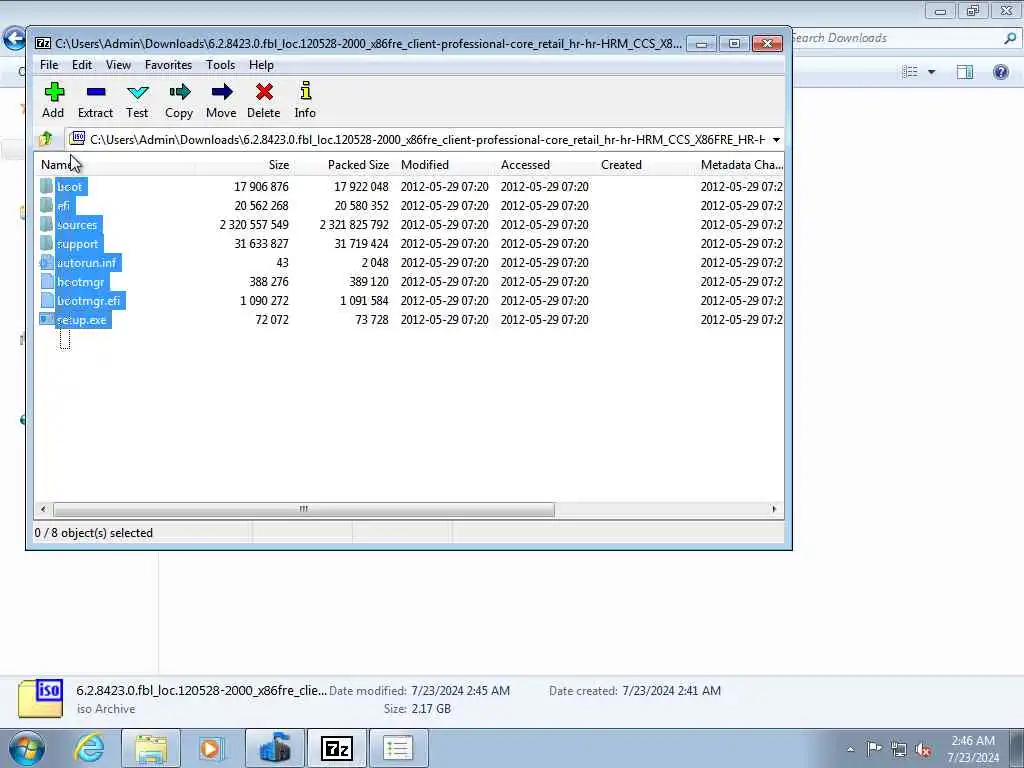The width and height of the screenshot is (1024, 768).
Task: Click the ISO icon in address bar
Action: [78, 138]
